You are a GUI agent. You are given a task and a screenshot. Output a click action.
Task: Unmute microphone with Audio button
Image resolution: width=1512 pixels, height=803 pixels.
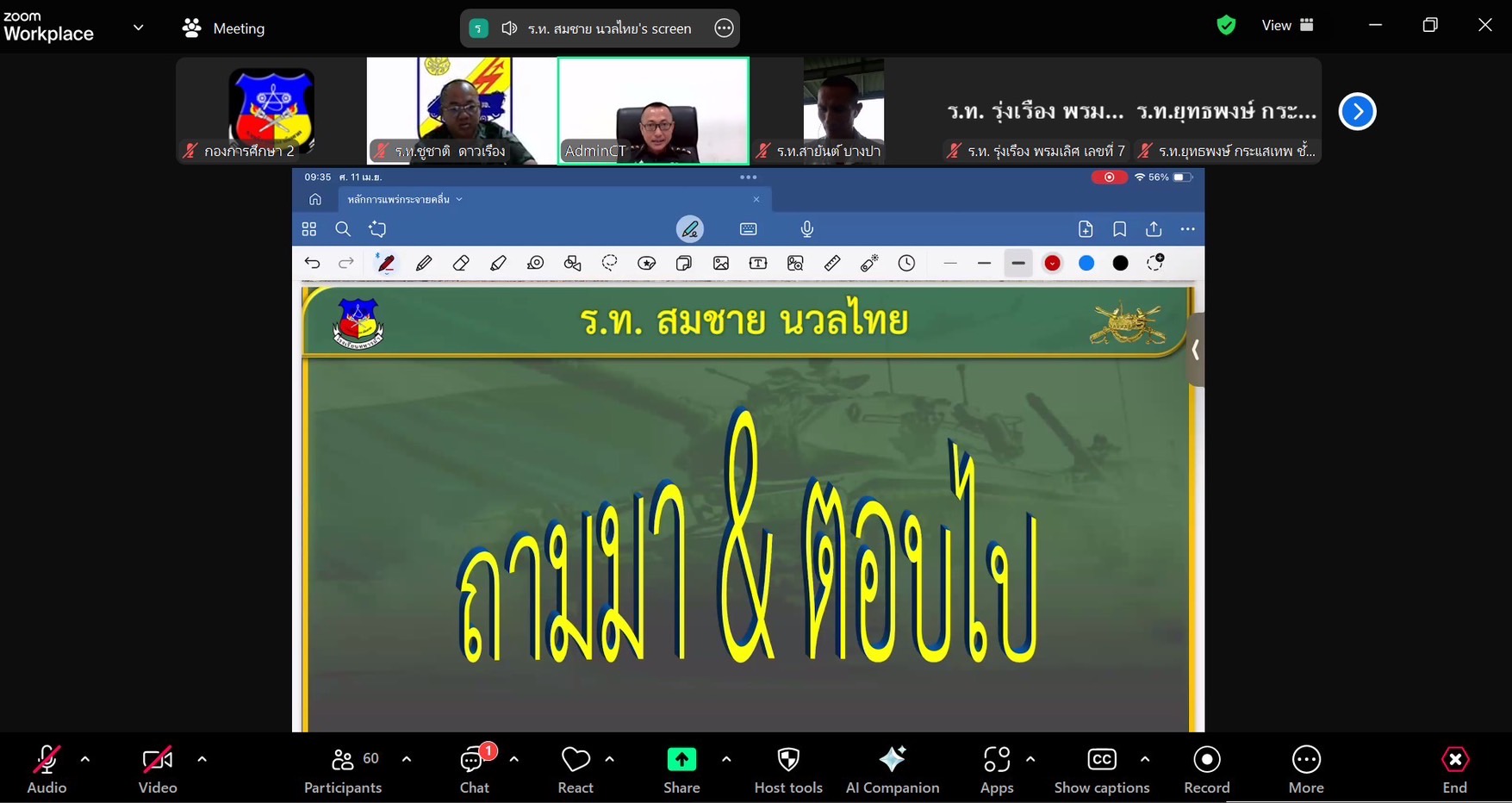coord(47,769)
